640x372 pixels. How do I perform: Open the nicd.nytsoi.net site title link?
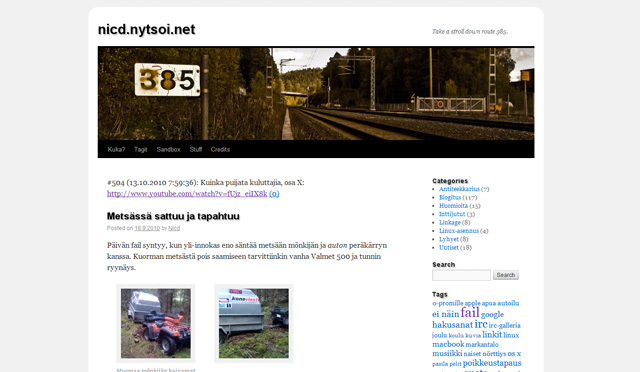click(x=147, y=29)
